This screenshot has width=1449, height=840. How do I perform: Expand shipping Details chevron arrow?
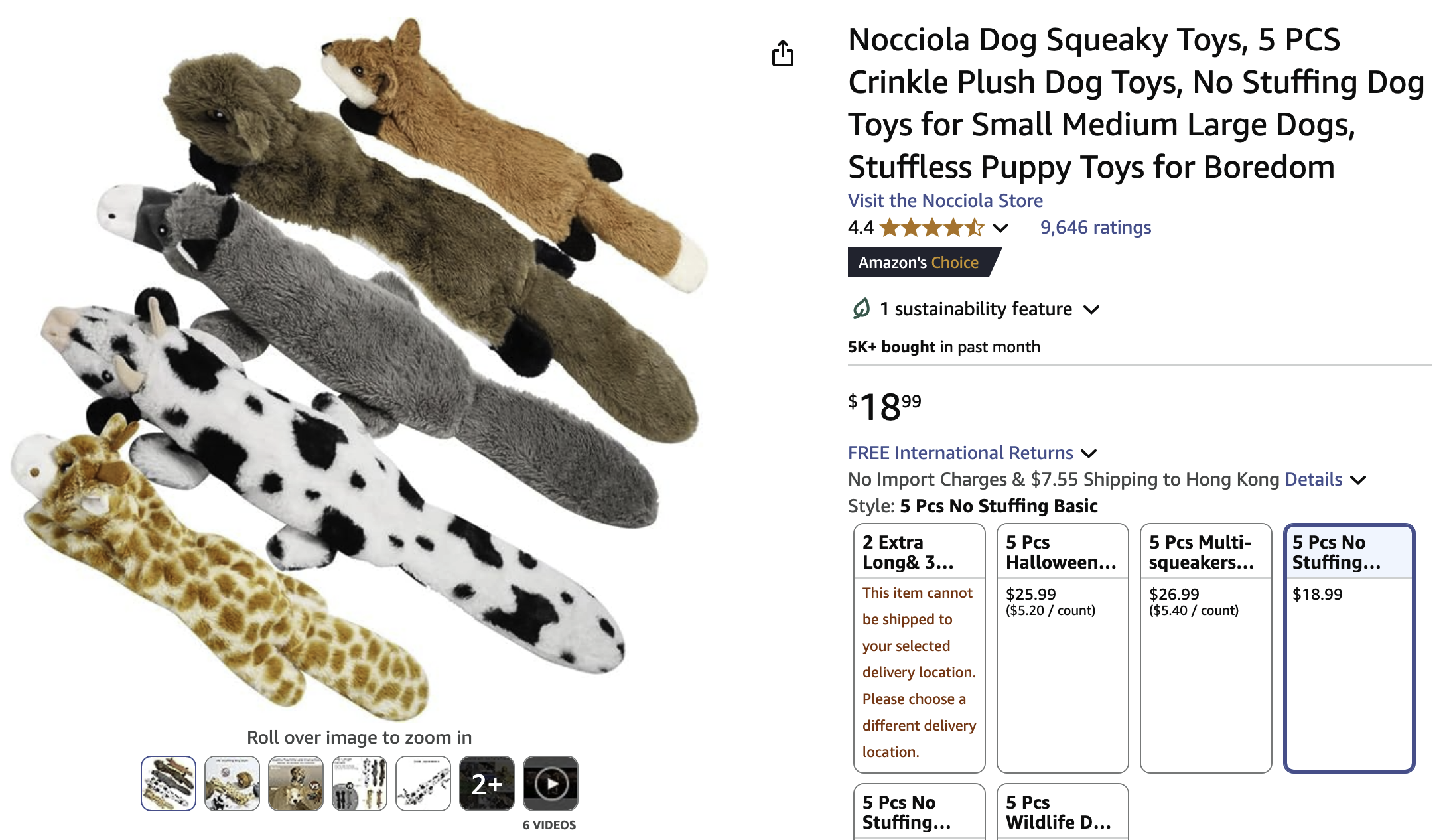click(x=1358, y=480)
